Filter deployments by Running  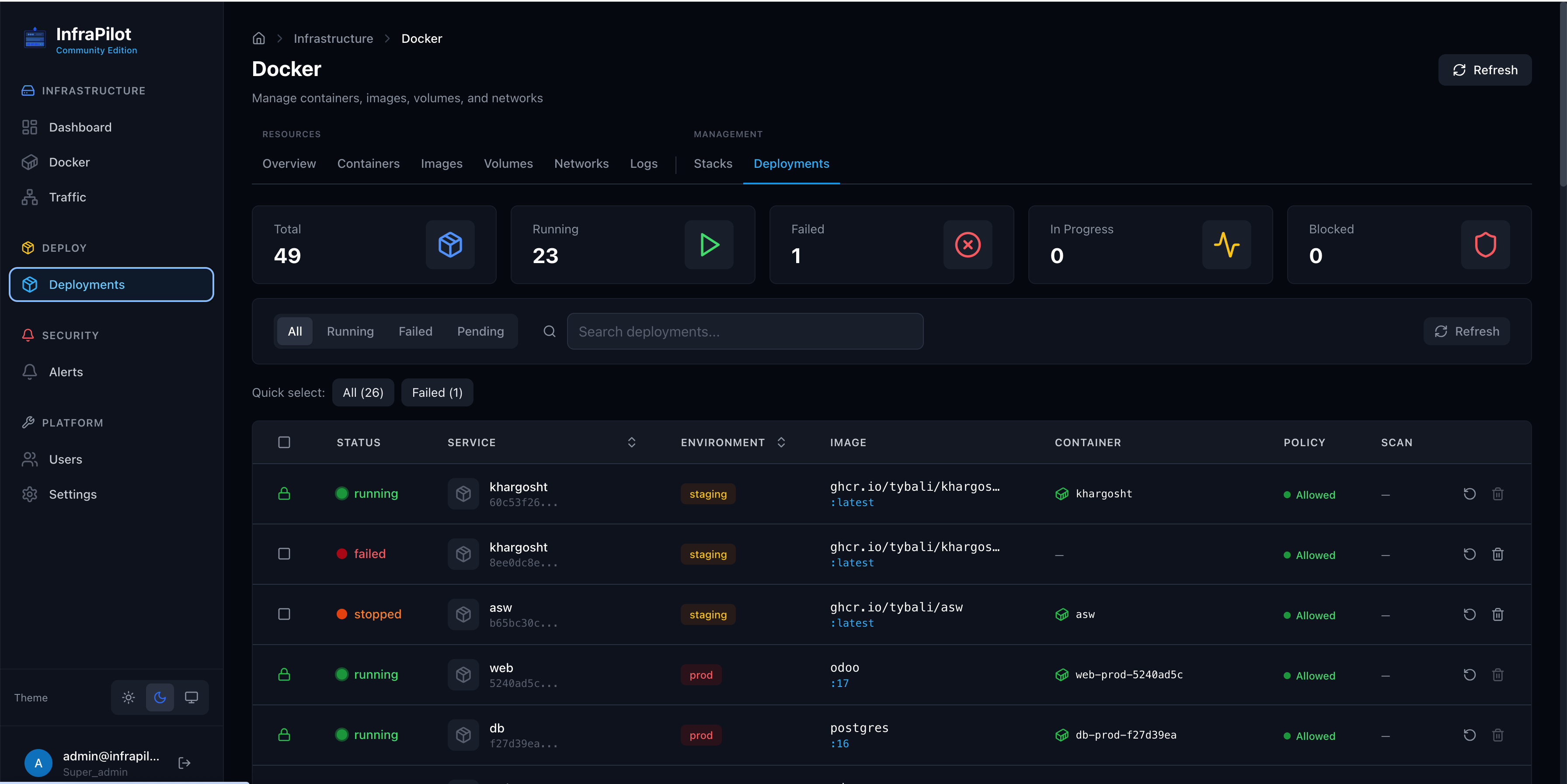[x=350, y=332]
